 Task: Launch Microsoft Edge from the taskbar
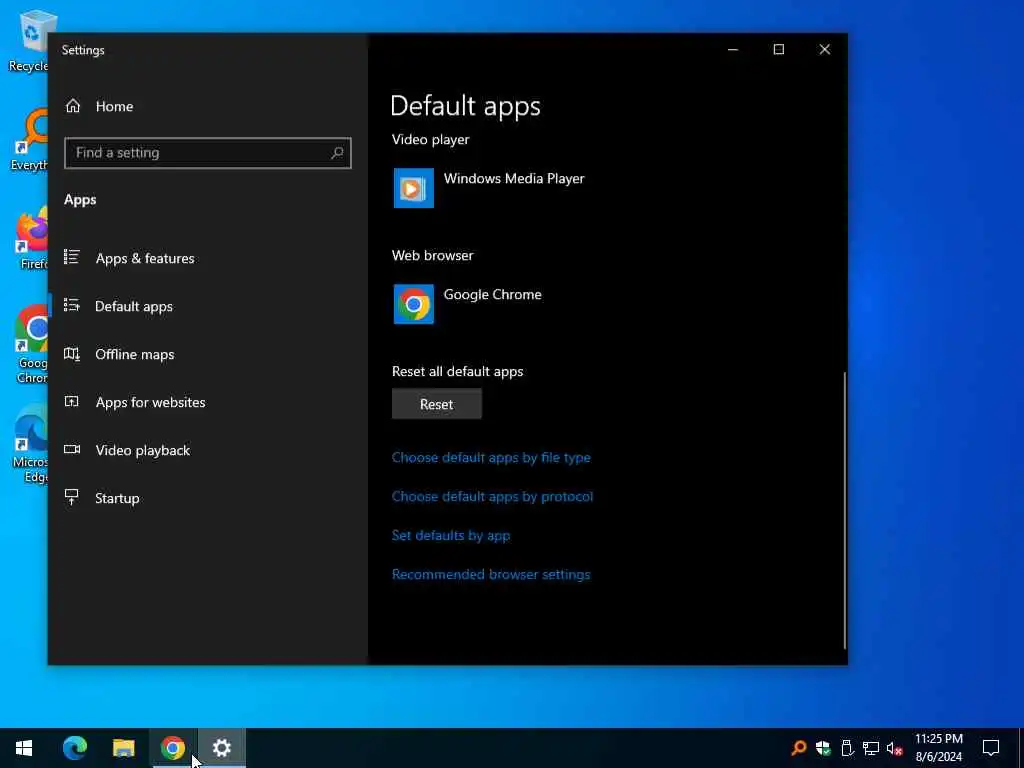point(74,748)
